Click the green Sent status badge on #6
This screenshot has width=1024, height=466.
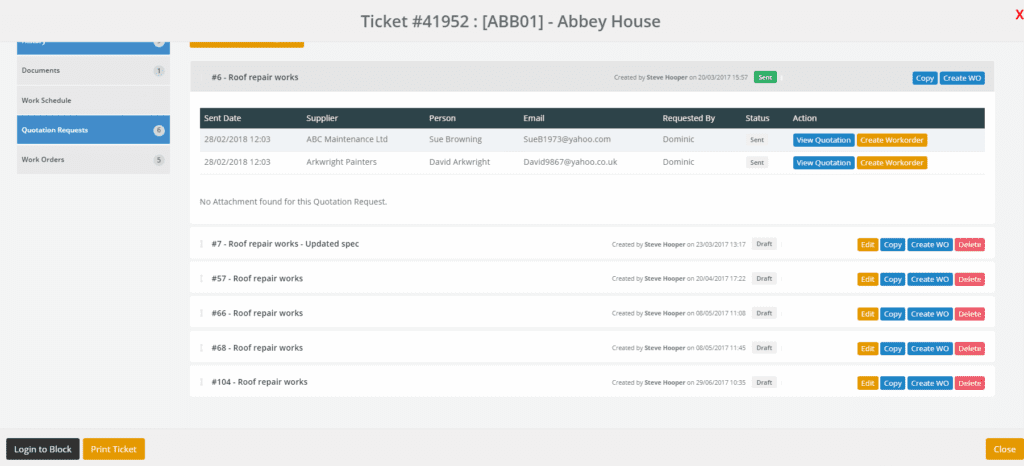tap(765, 77)
